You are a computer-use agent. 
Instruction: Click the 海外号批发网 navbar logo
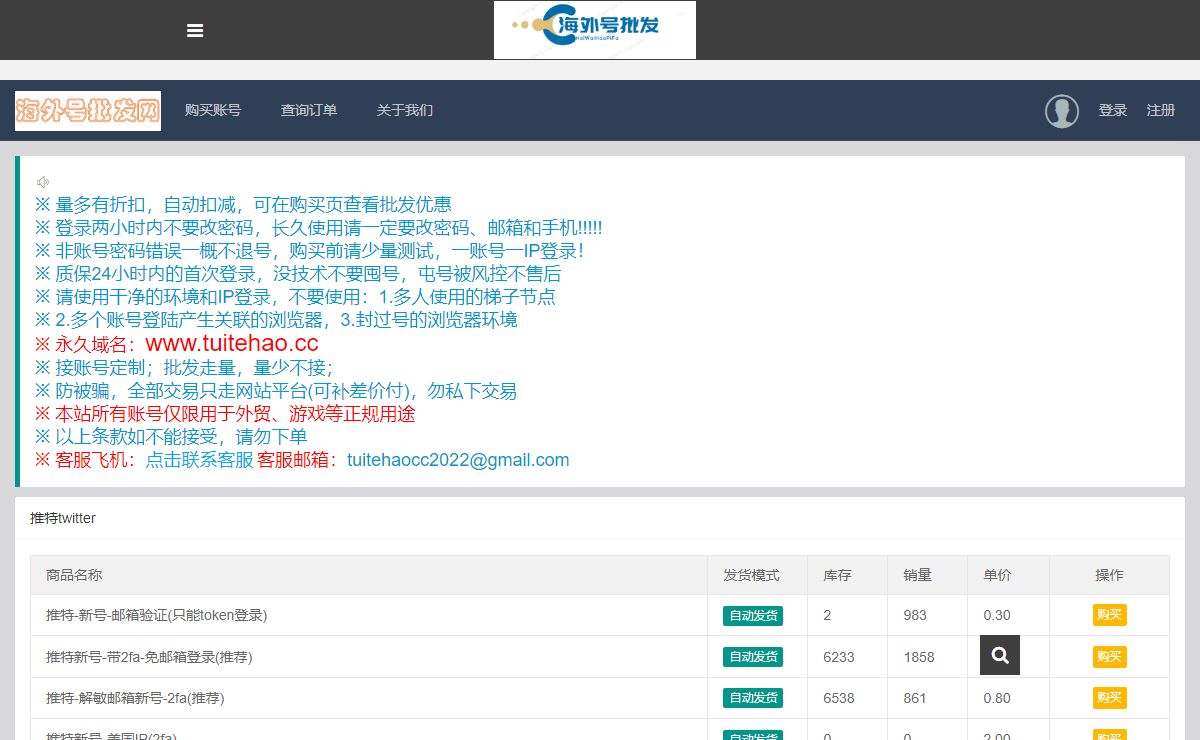click(x=88, y=111)
